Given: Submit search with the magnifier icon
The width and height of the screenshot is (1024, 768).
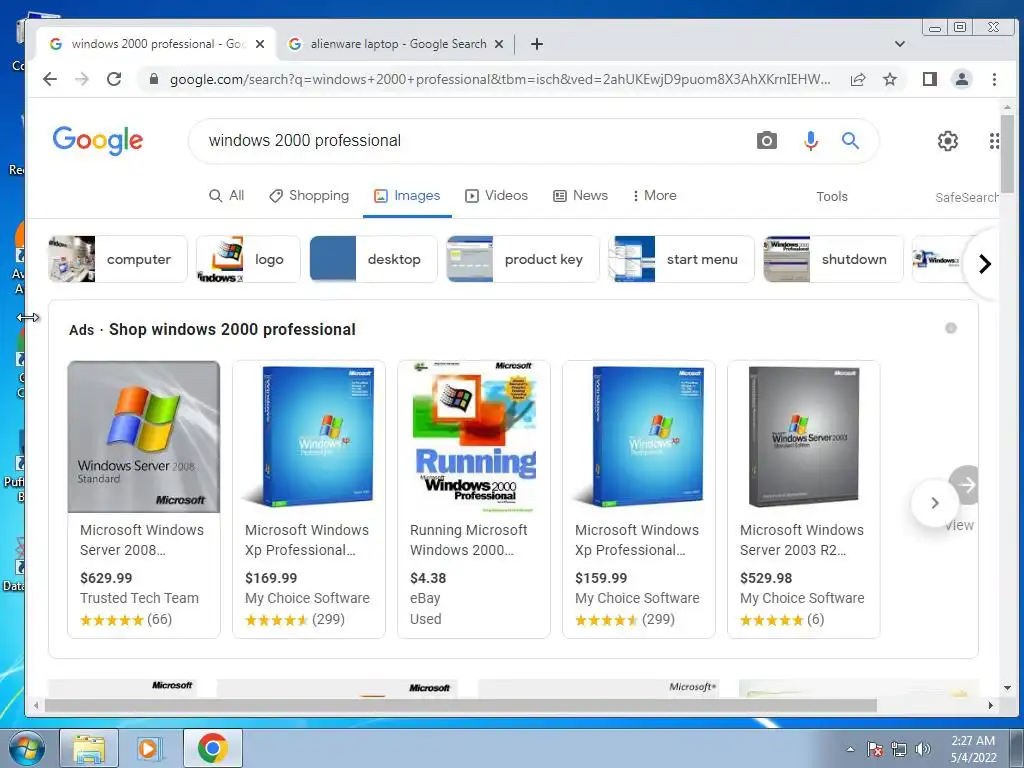Looking at the screenshot, I should pyautogui.click(x=850, y=140).
